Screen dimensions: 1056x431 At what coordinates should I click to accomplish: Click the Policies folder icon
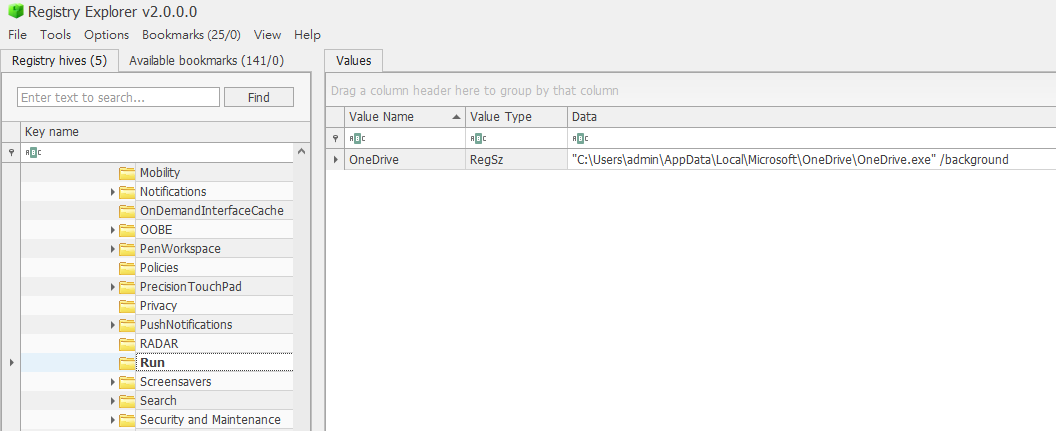tap(127, 268)
